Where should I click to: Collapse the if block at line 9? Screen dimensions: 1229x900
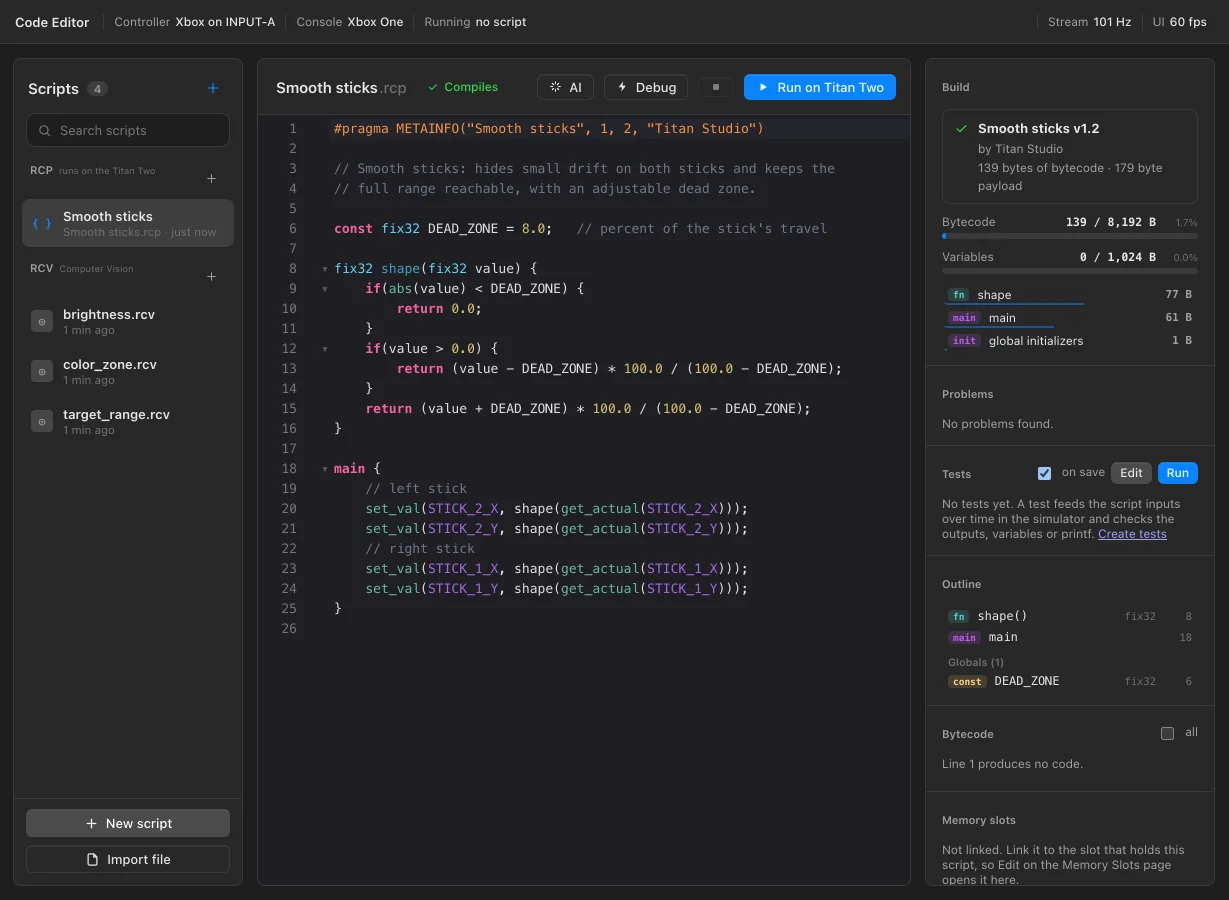(x=324, y=289)
